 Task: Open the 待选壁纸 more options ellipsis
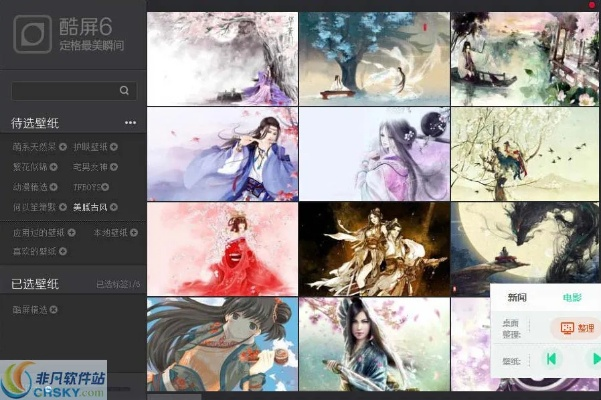(x=130, y=123)
